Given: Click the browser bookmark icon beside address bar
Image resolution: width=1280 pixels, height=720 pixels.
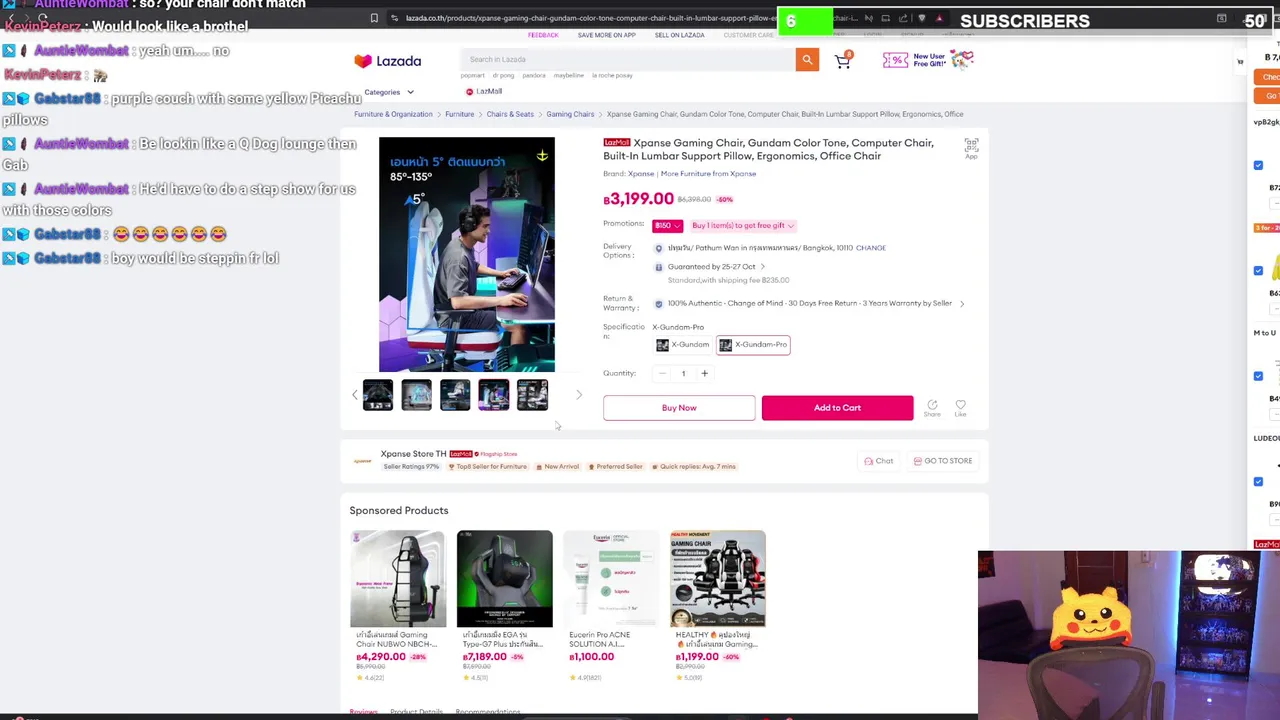Looking at the screenshot, I should 374,18.
